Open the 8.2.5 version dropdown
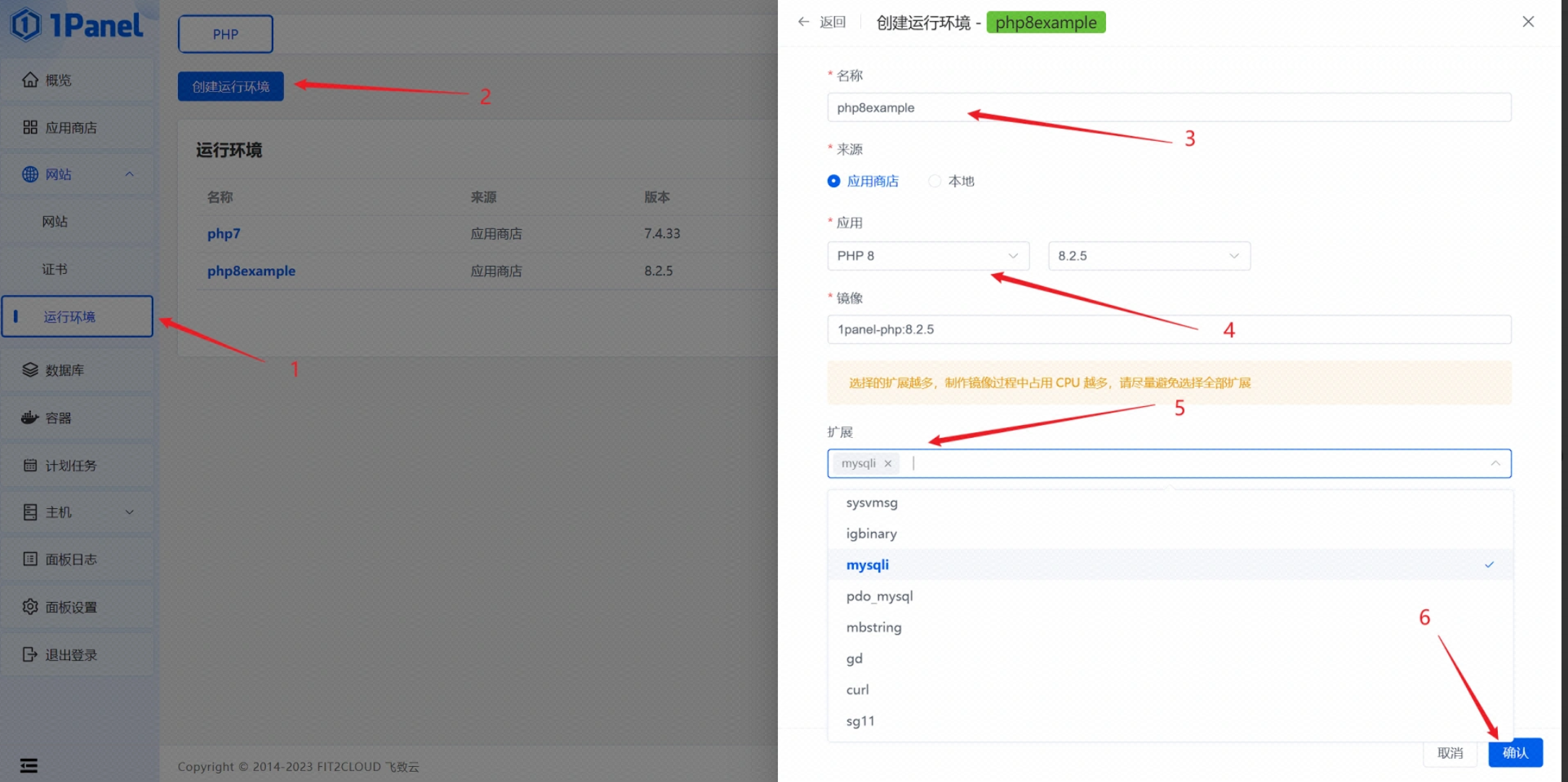This screenshot has width=1568, height=782. (x=1149, y=256)
